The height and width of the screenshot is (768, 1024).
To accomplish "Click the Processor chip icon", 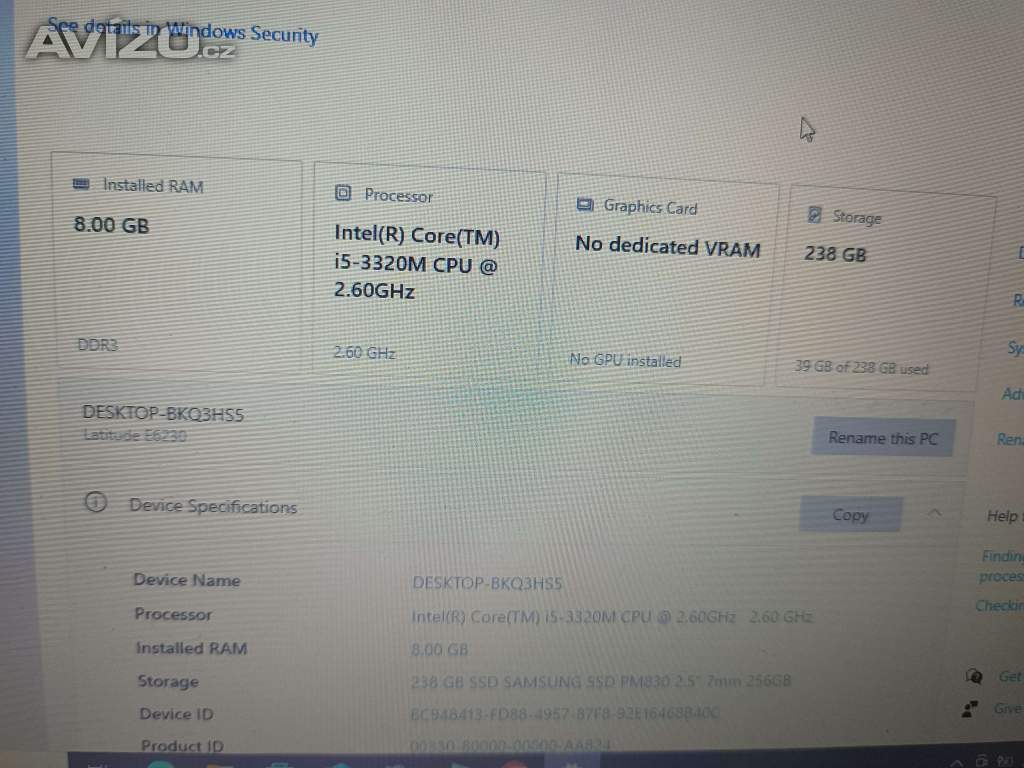I will pos(343,193).
